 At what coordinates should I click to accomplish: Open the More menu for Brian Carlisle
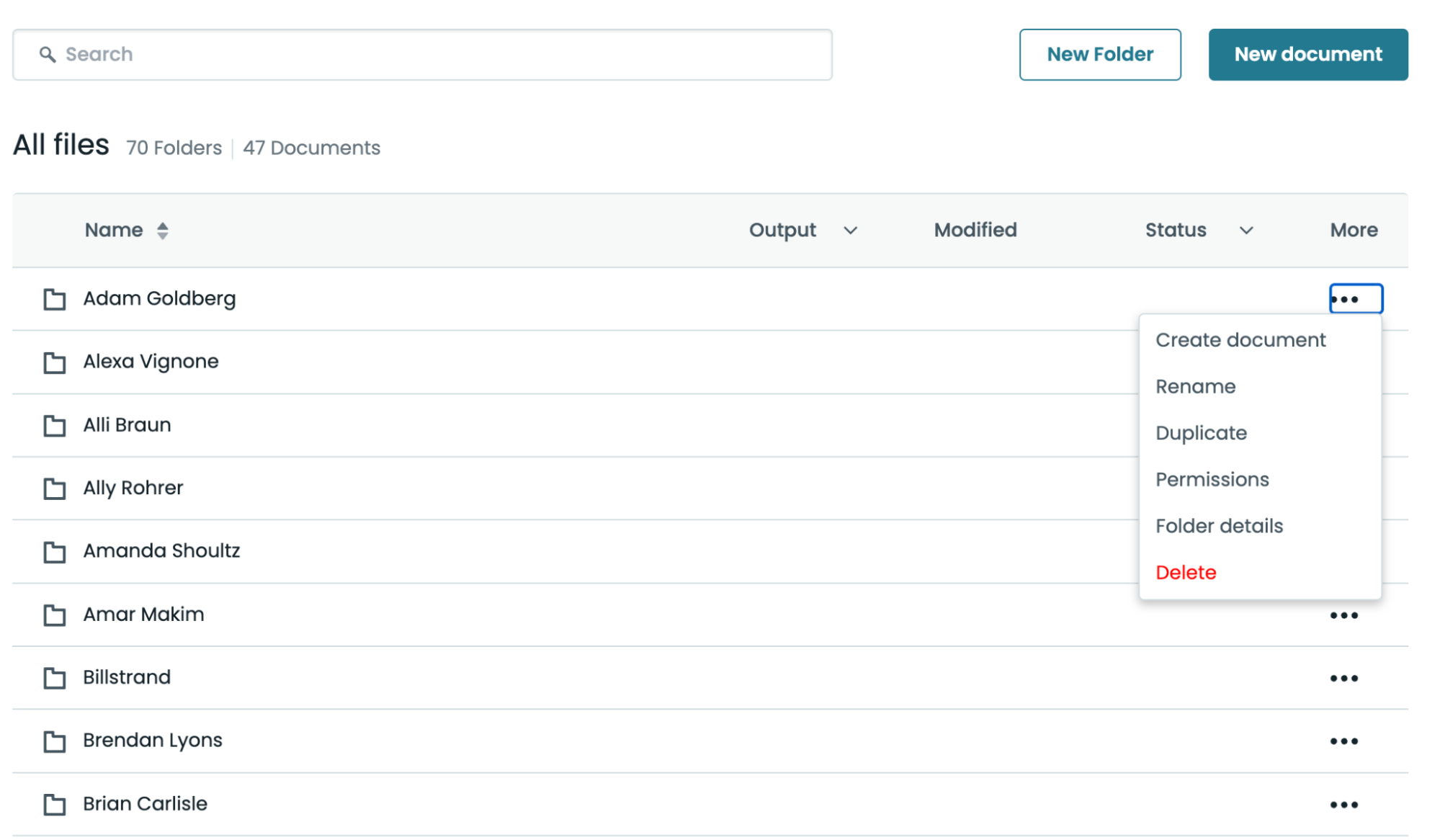pos(1344,804)
